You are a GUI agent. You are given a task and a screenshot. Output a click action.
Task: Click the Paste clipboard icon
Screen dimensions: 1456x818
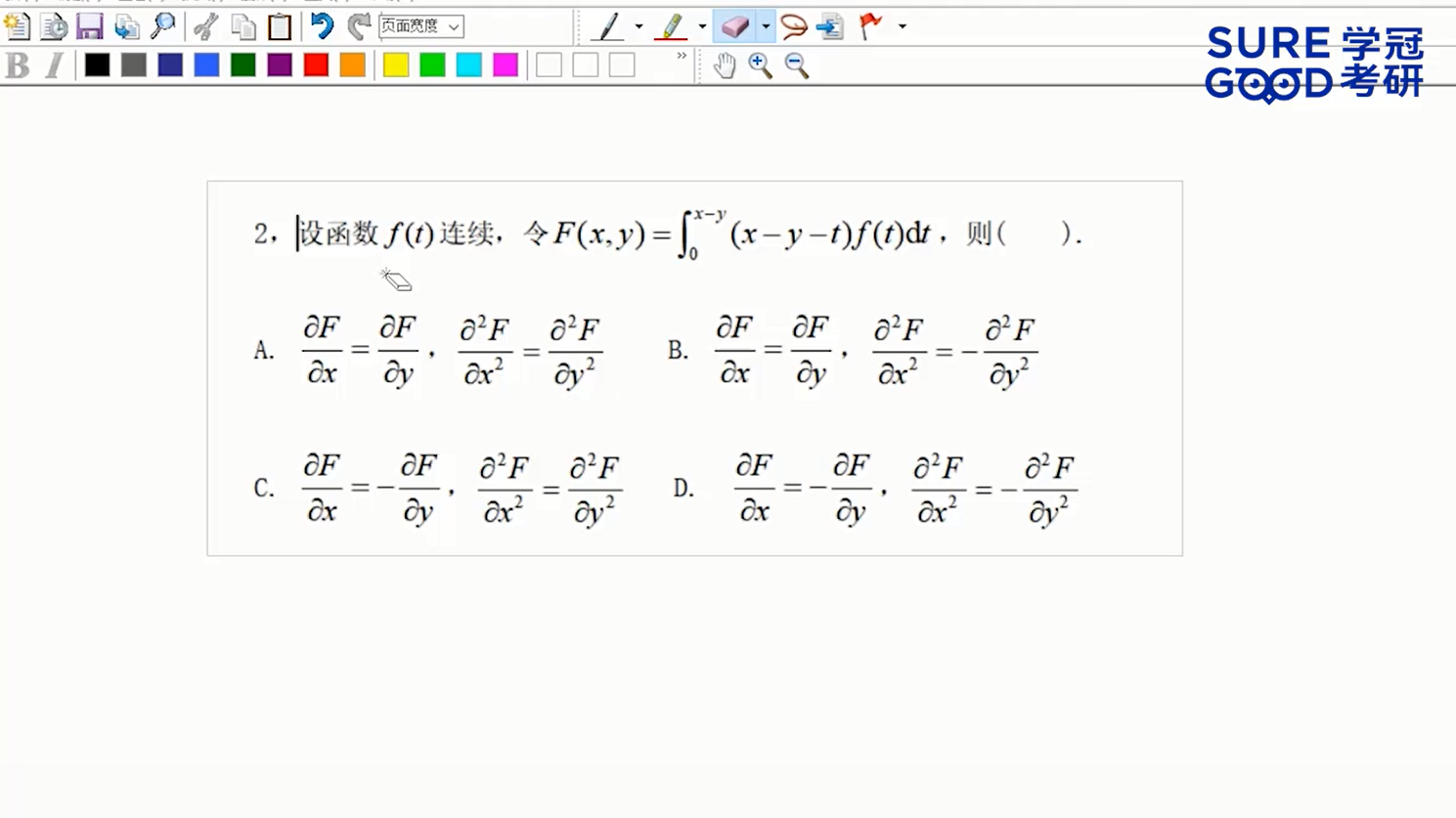280,26
